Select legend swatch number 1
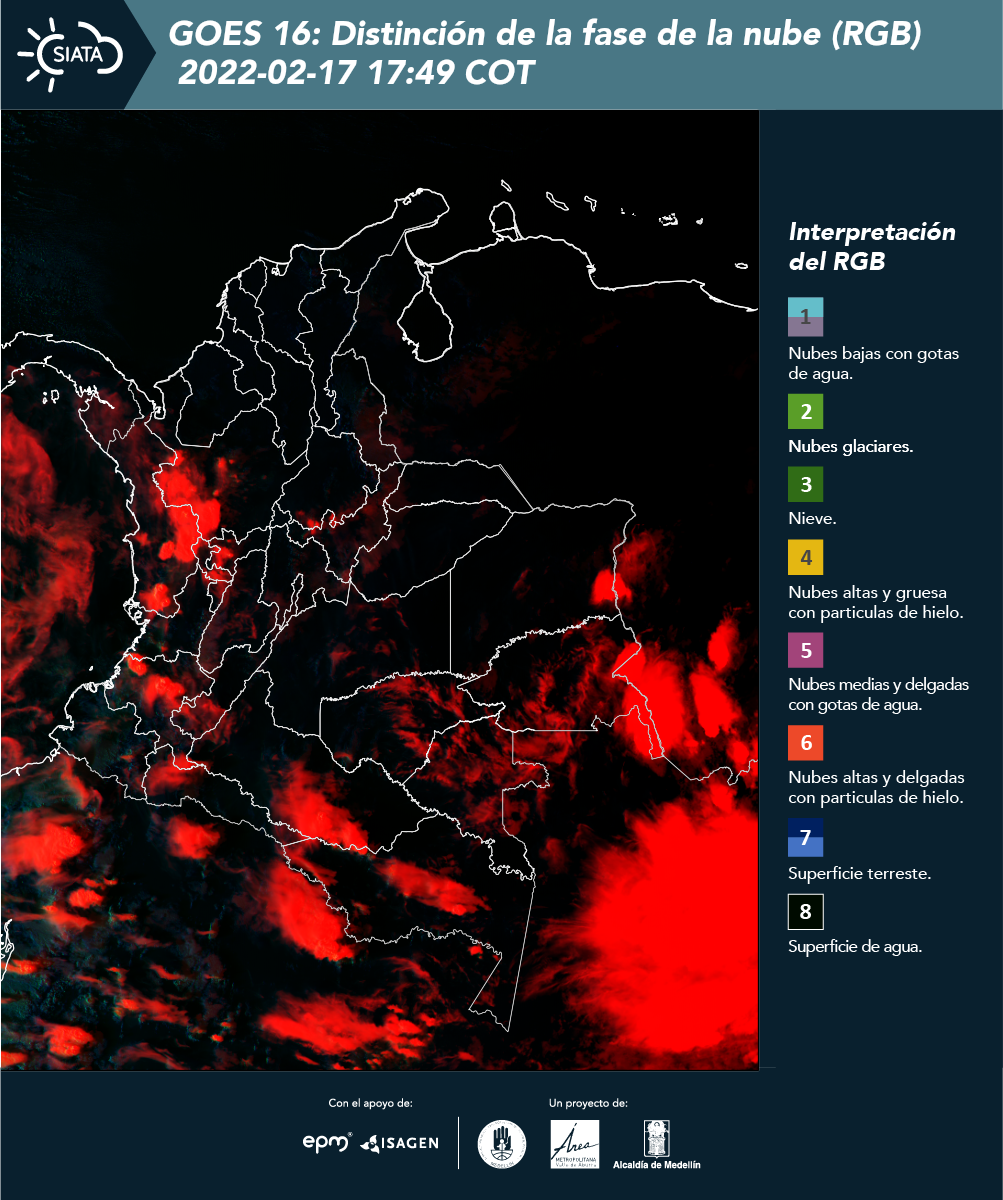The image size is (1003, 1200). 805,317
